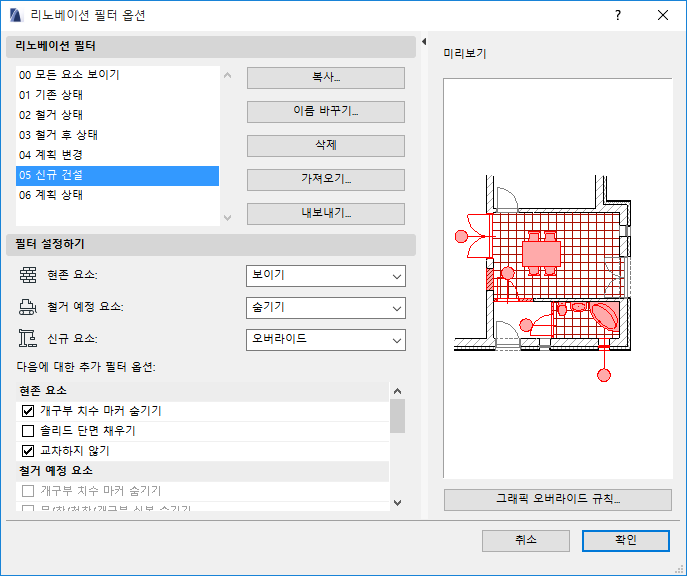
Task: Click the existing elements brick wall icon
Action: (28, 275)
